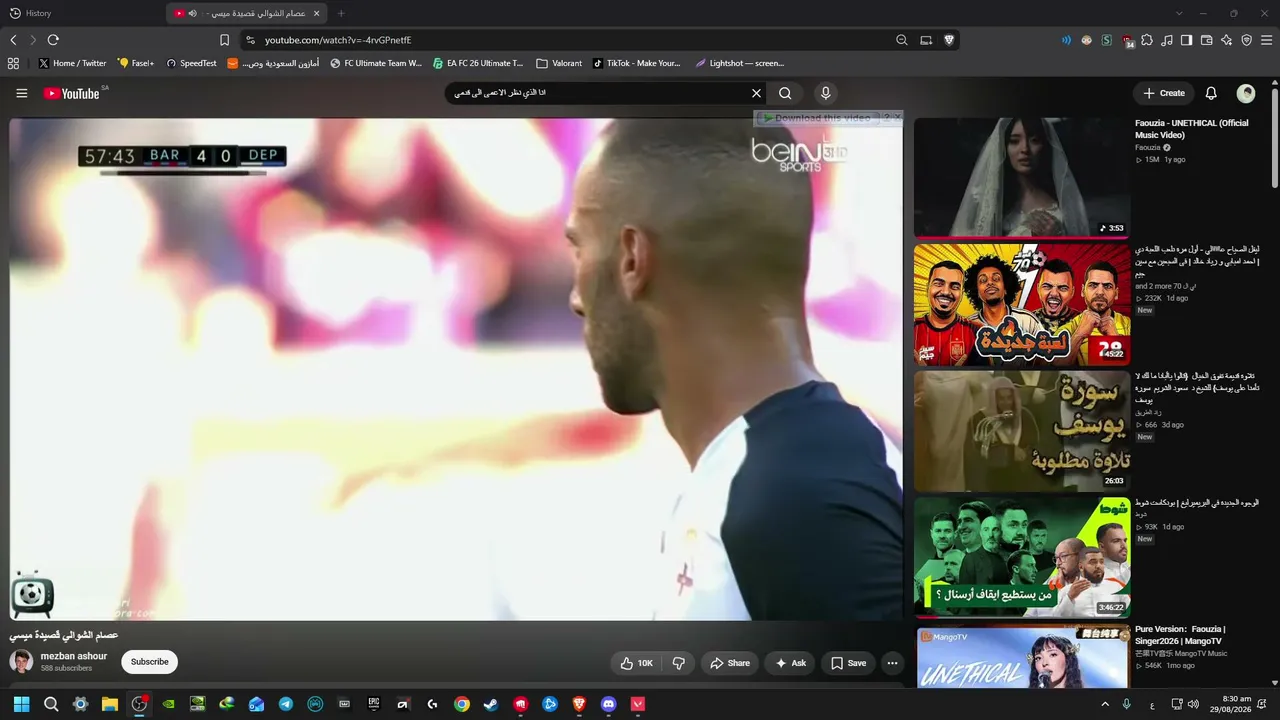Open FC Ultimate Team W... bookmark

pyautogui.click(x=376, y=63)
